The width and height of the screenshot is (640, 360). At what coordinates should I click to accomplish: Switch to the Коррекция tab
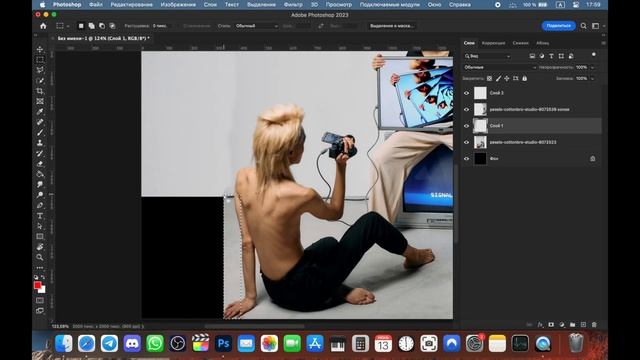(493, 43)
